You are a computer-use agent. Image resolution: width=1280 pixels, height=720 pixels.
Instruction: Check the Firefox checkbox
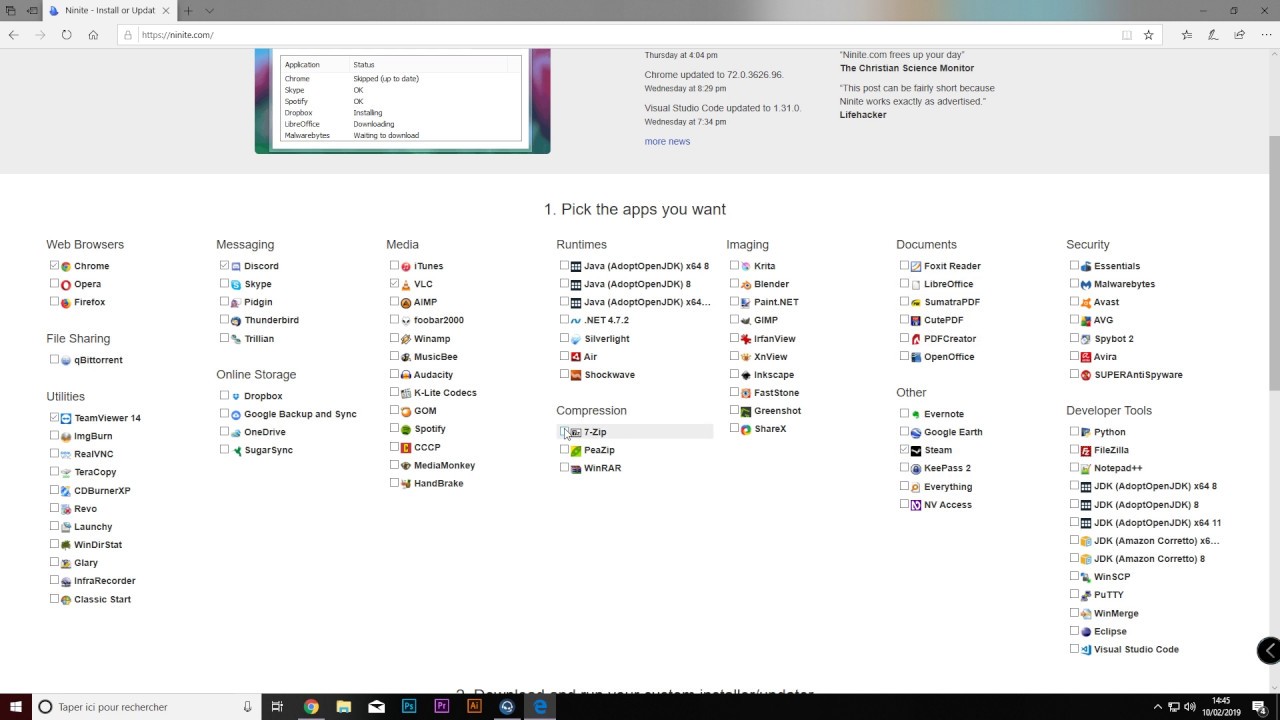click(x=54, y=302)
